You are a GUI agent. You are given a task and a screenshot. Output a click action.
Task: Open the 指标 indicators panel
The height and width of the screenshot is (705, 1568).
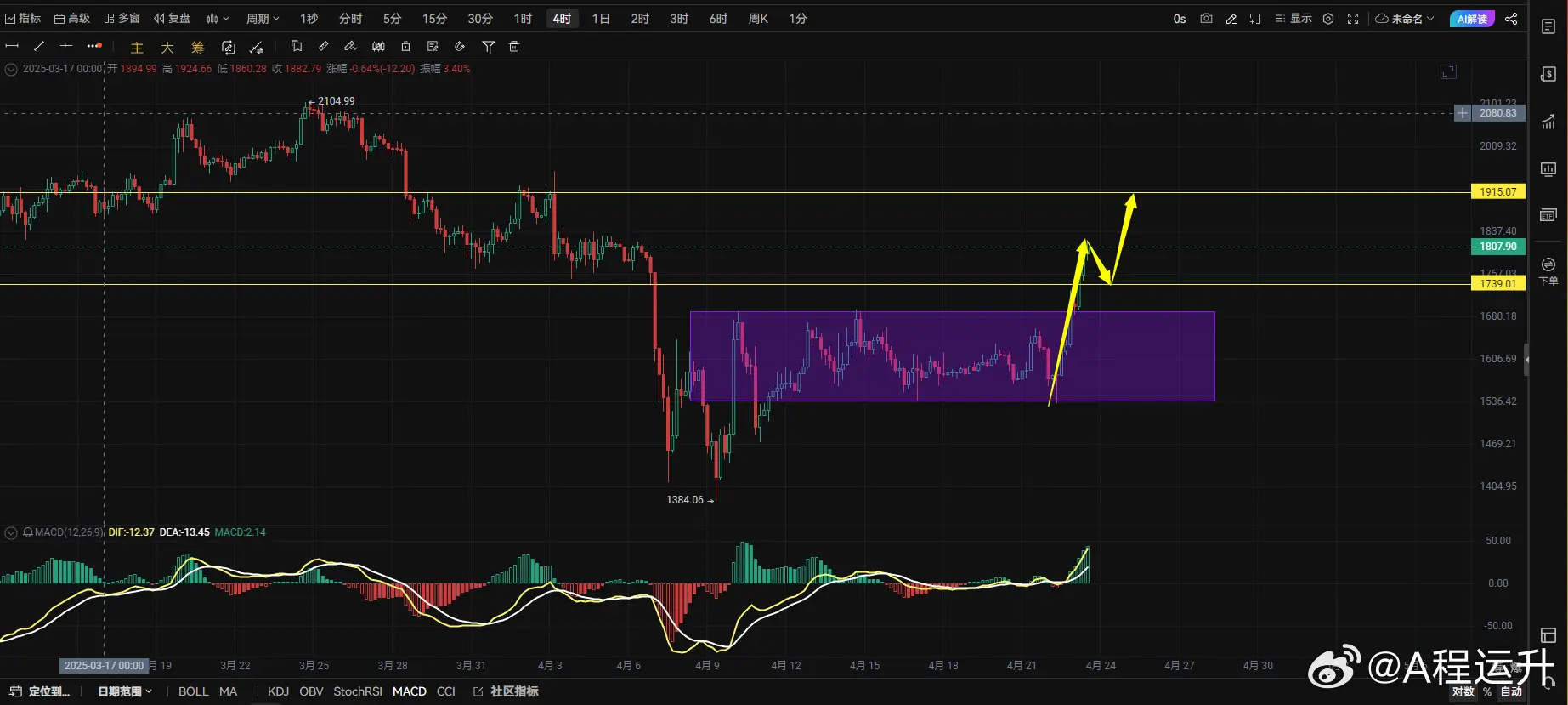23,19
